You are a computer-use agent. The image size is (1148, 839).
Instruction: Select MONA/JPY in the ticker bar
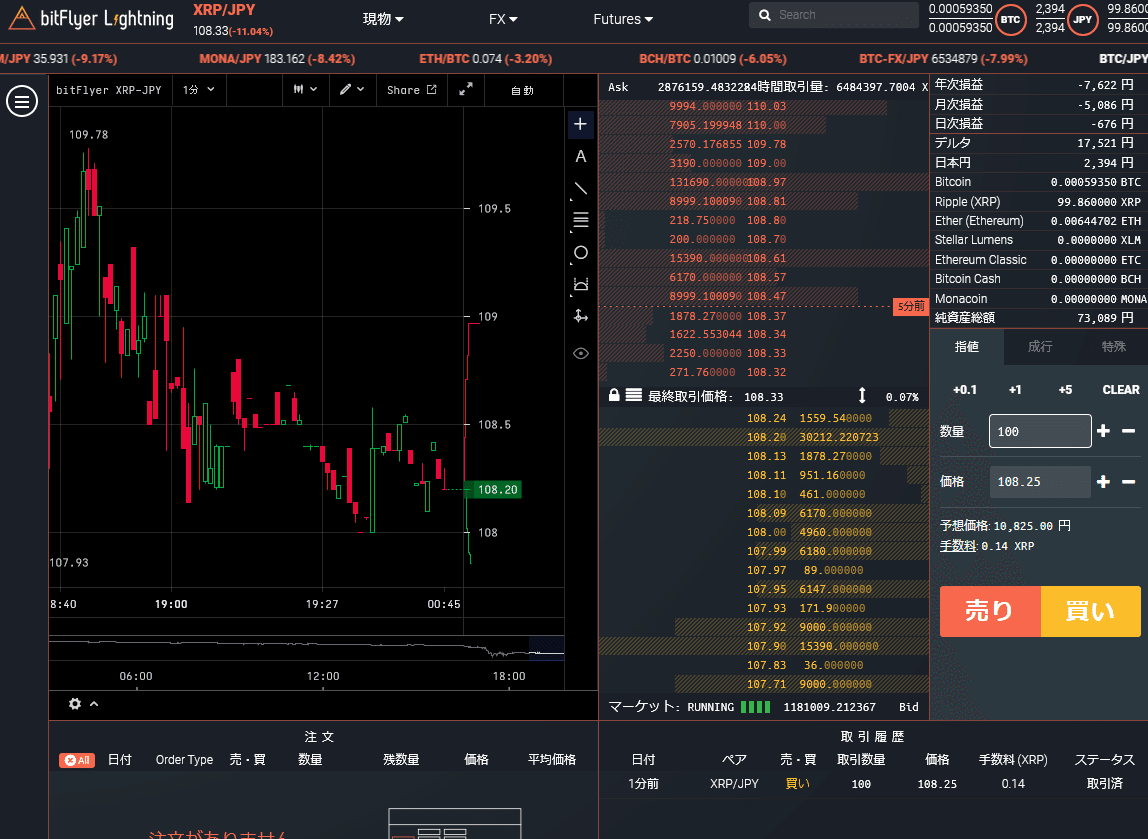coord(277,59)
